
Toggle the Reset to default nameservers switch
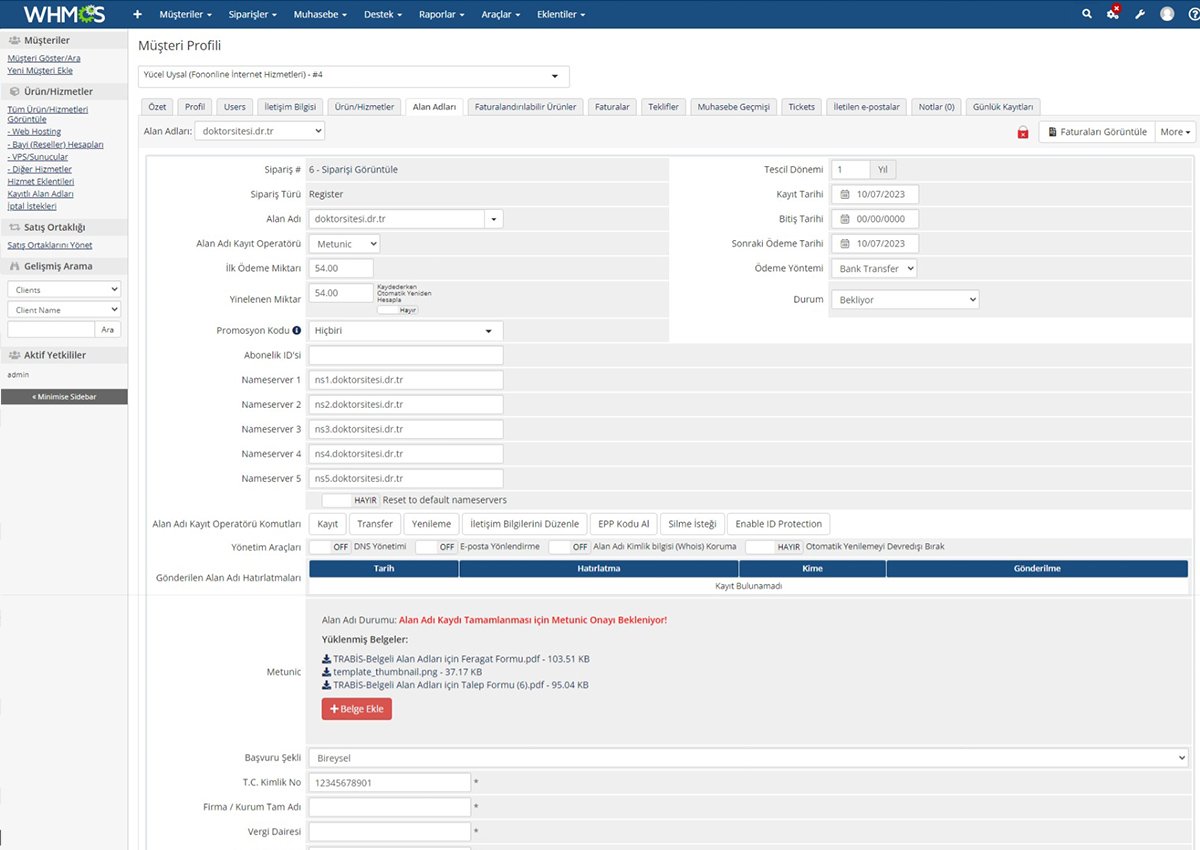[350, 500]
